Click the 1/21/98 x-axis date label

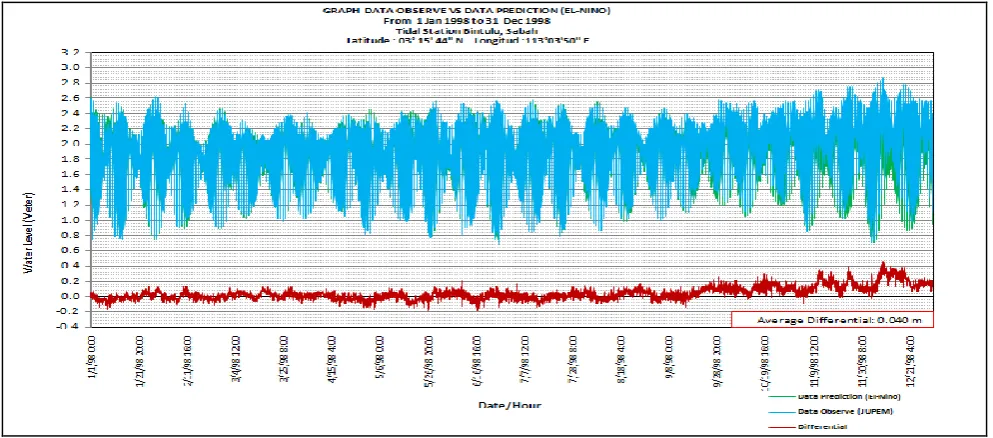click(x=139, y=361)
